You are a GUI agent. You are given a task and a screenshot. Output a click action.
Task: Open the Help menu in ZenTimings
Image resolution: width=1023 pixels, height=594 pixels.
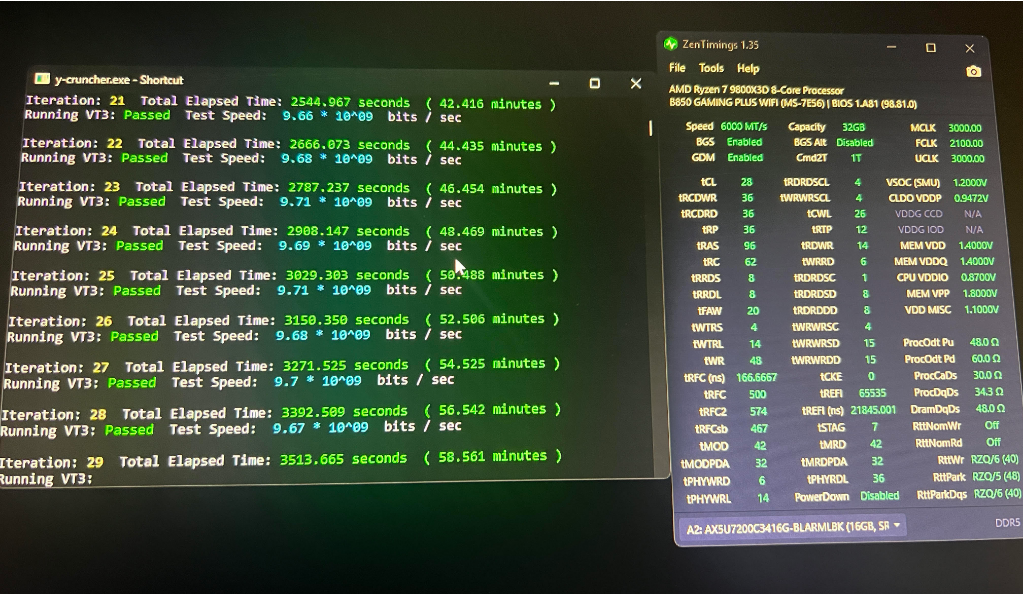[748, 69]
